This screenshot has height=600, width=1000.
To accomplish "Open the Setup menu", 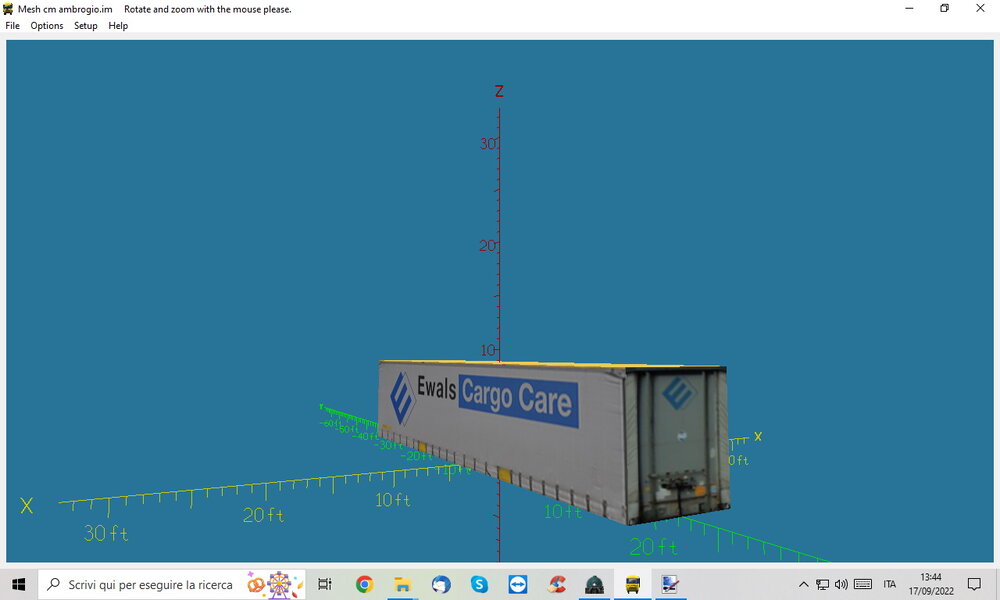I will point(85,26).
